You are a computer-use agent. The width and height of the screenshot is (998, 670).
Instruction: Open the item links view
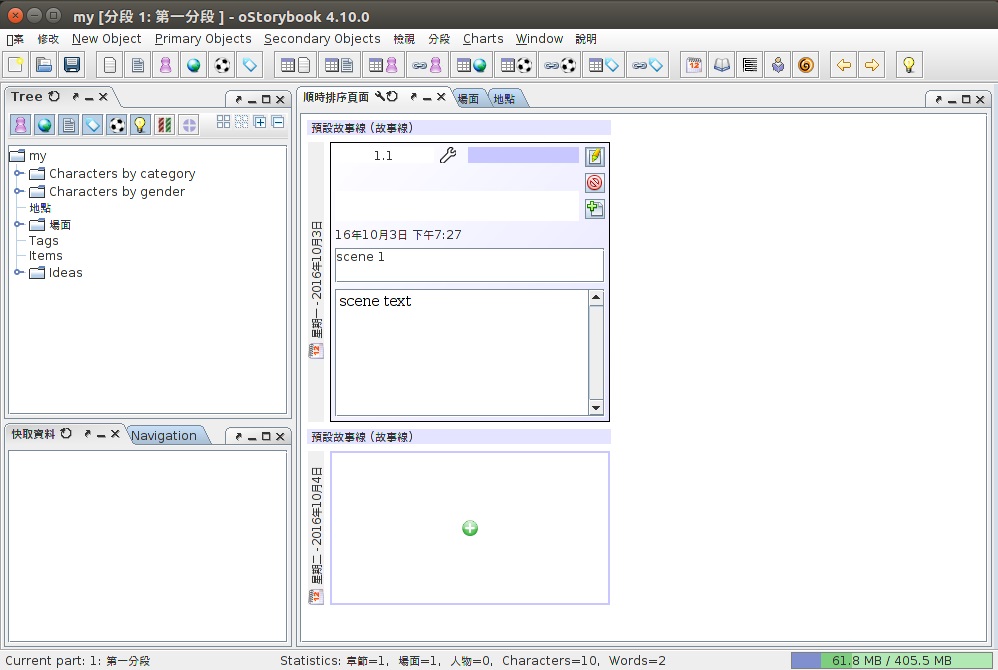point(560,65)
